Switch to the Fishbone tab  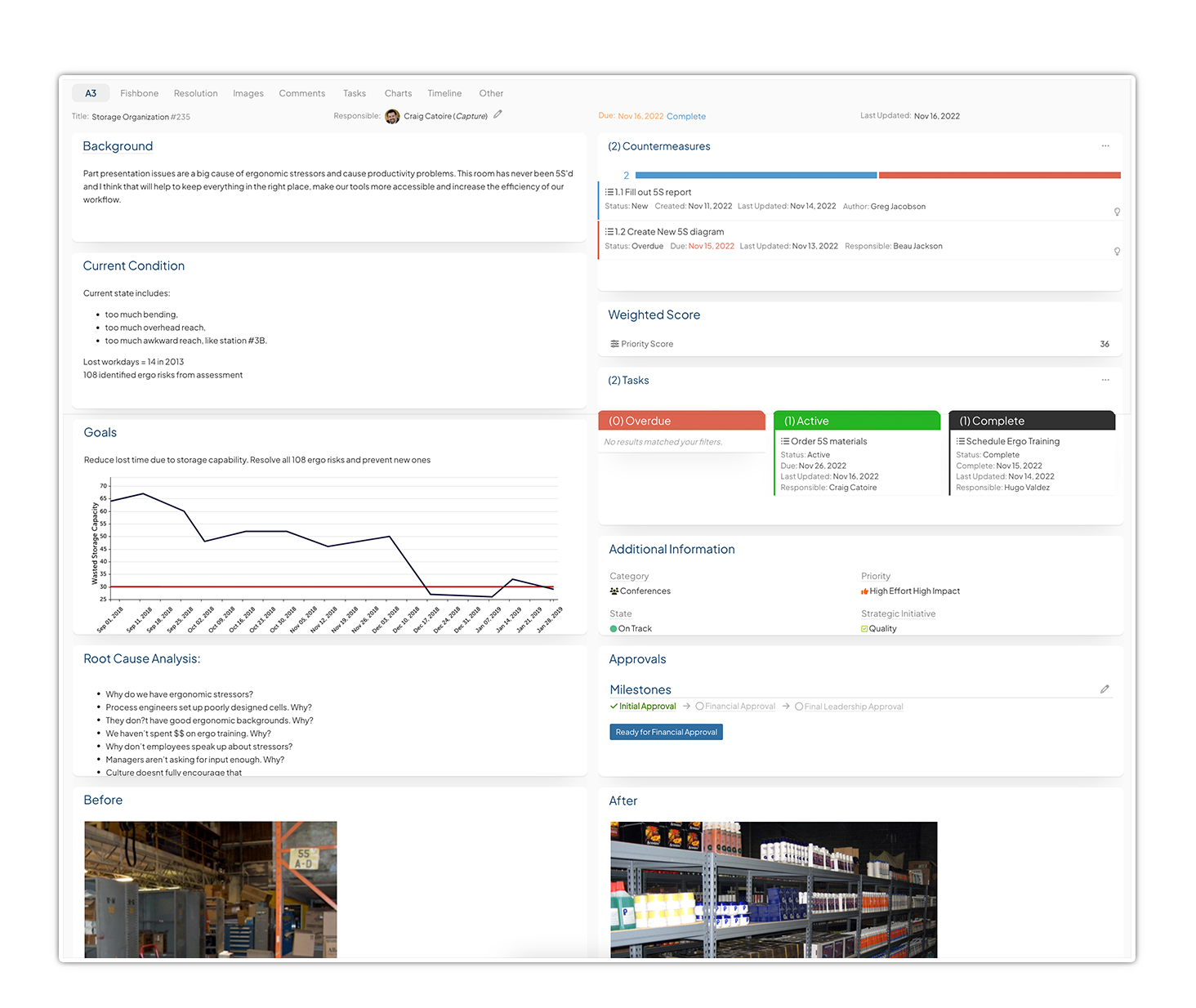(x=139, y=93)
